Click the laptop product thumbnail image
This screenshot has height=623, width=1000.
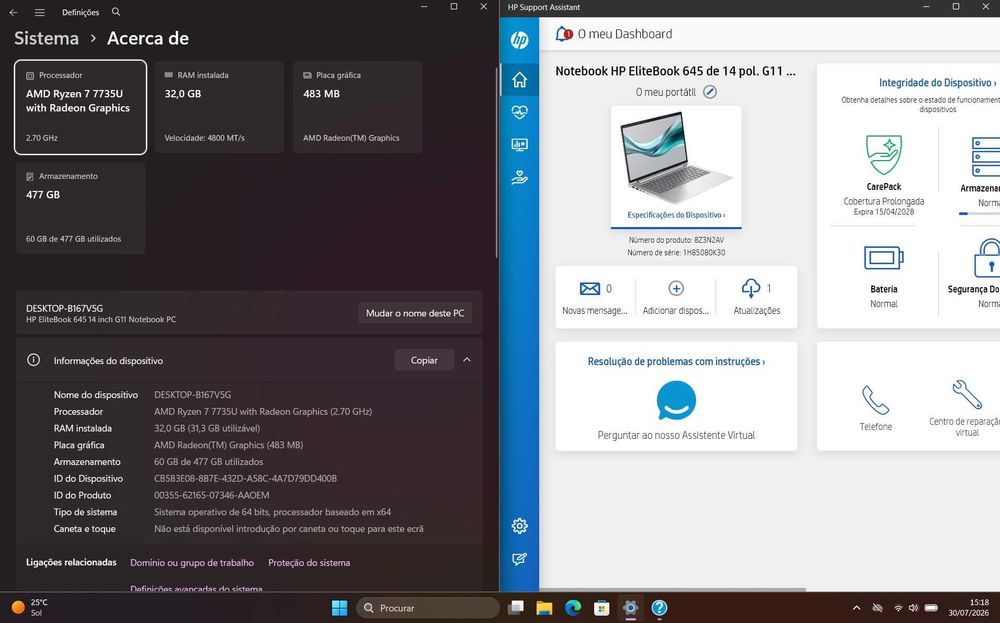coord(676,158)
